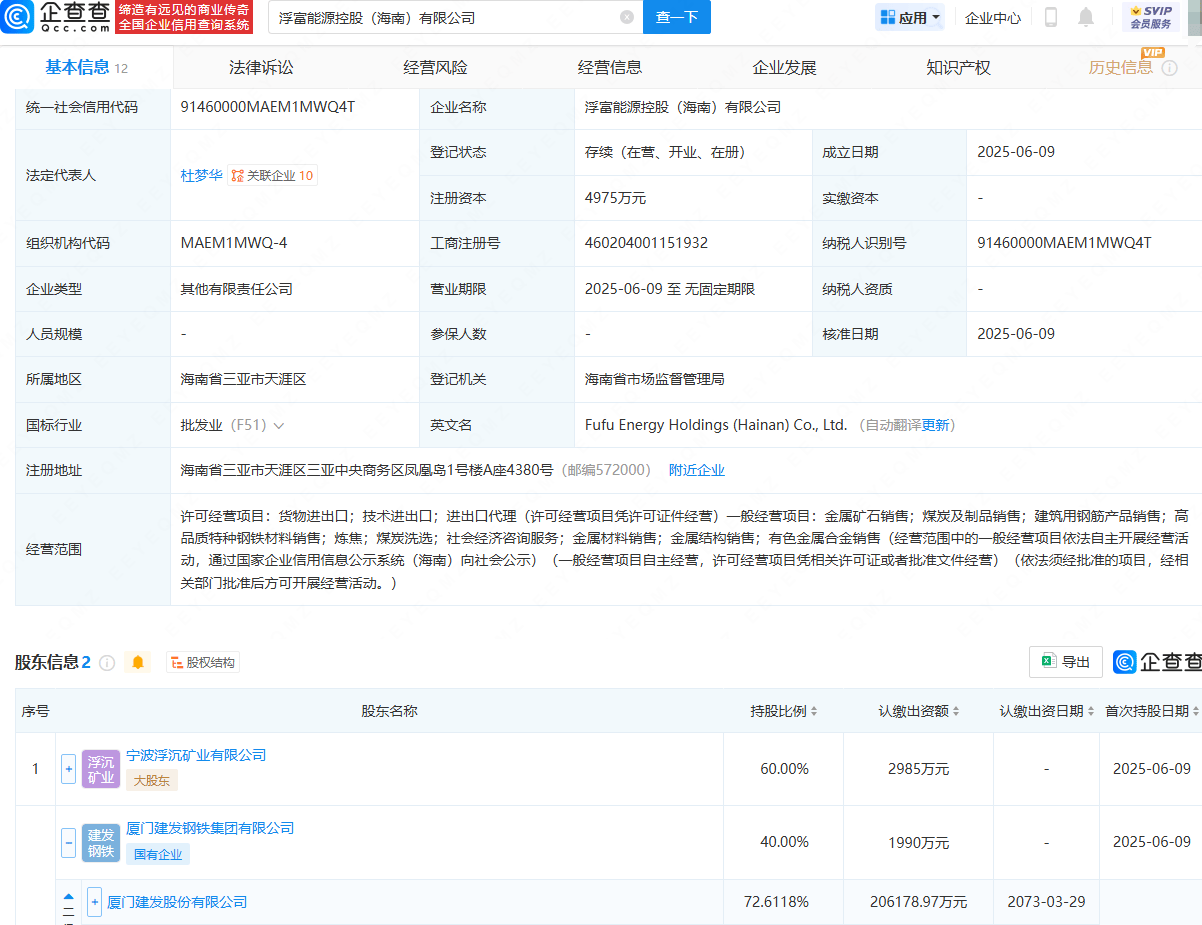
Task: Click 宁波浮沉矿业 company logo tile
Action: pos(101,769)
